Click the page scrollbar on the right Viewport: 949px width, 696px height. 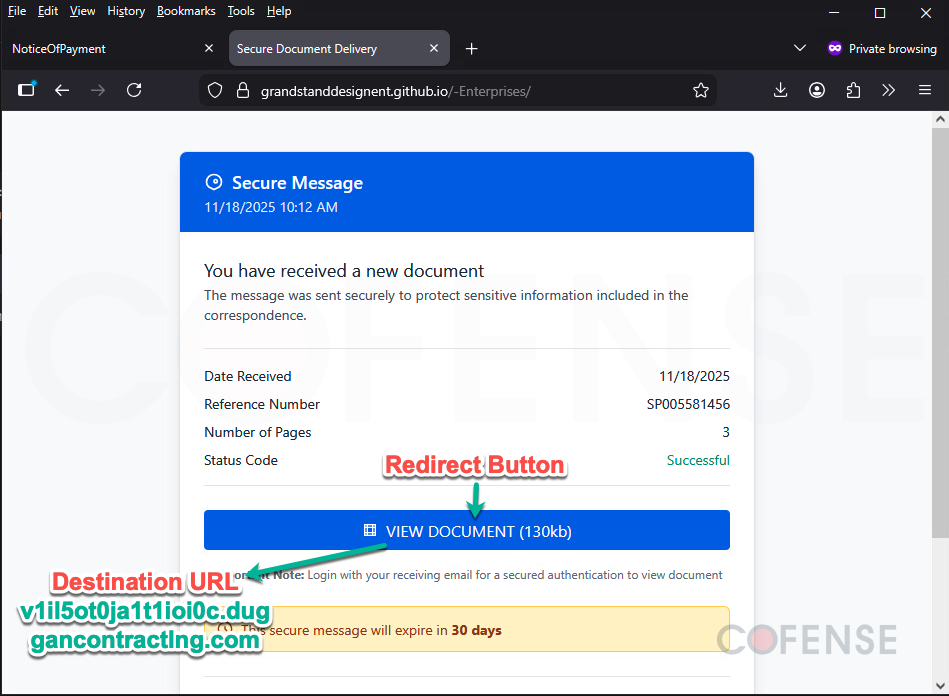pos(940,350)
